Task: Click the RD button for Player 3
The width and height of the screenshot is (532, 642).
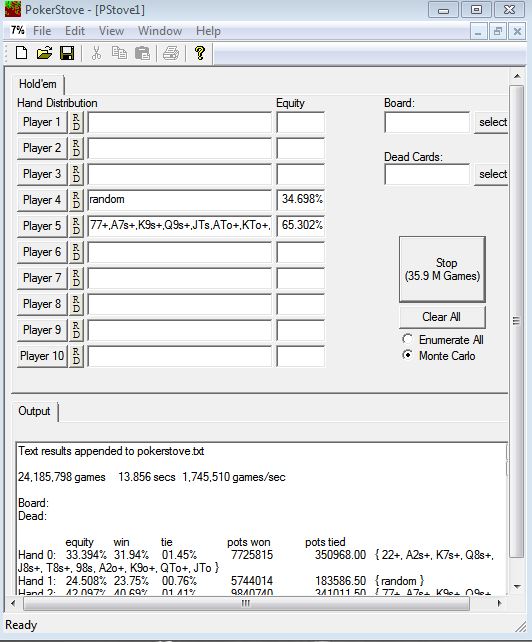Action: pos(76,174)
